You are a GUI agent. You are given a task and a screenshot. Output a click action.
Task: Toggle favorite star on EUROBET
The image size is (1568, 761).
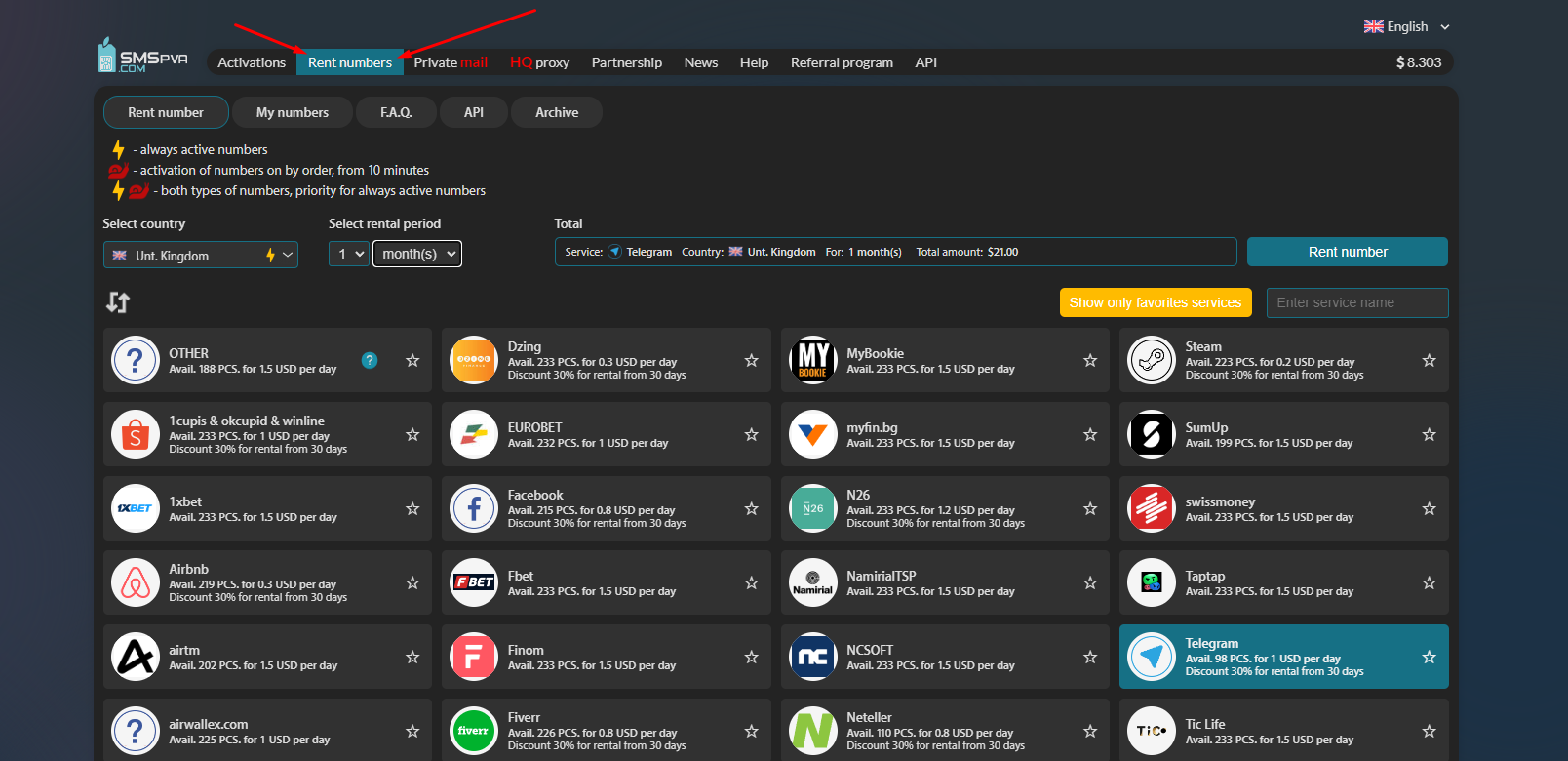point(751,434)
